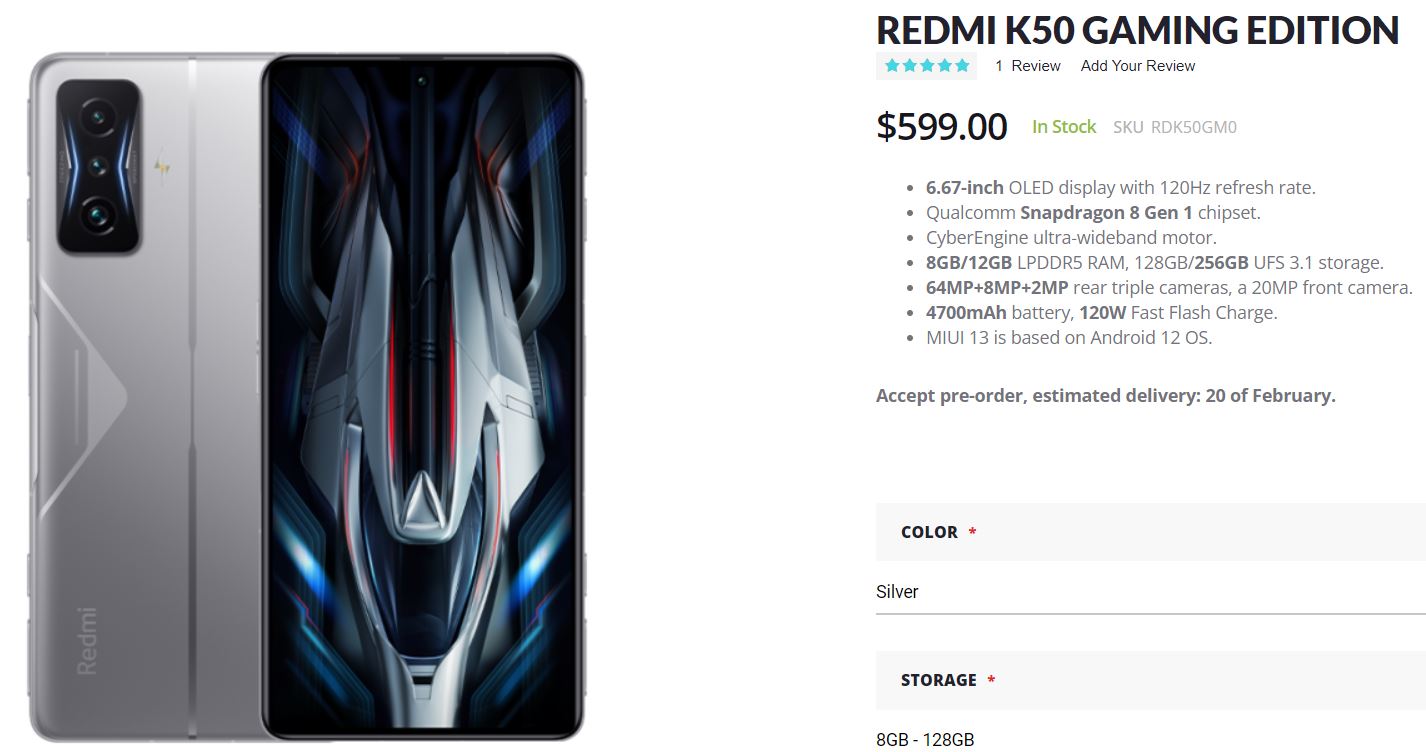Click the red asterisk beside COLOR

point(972,533)
